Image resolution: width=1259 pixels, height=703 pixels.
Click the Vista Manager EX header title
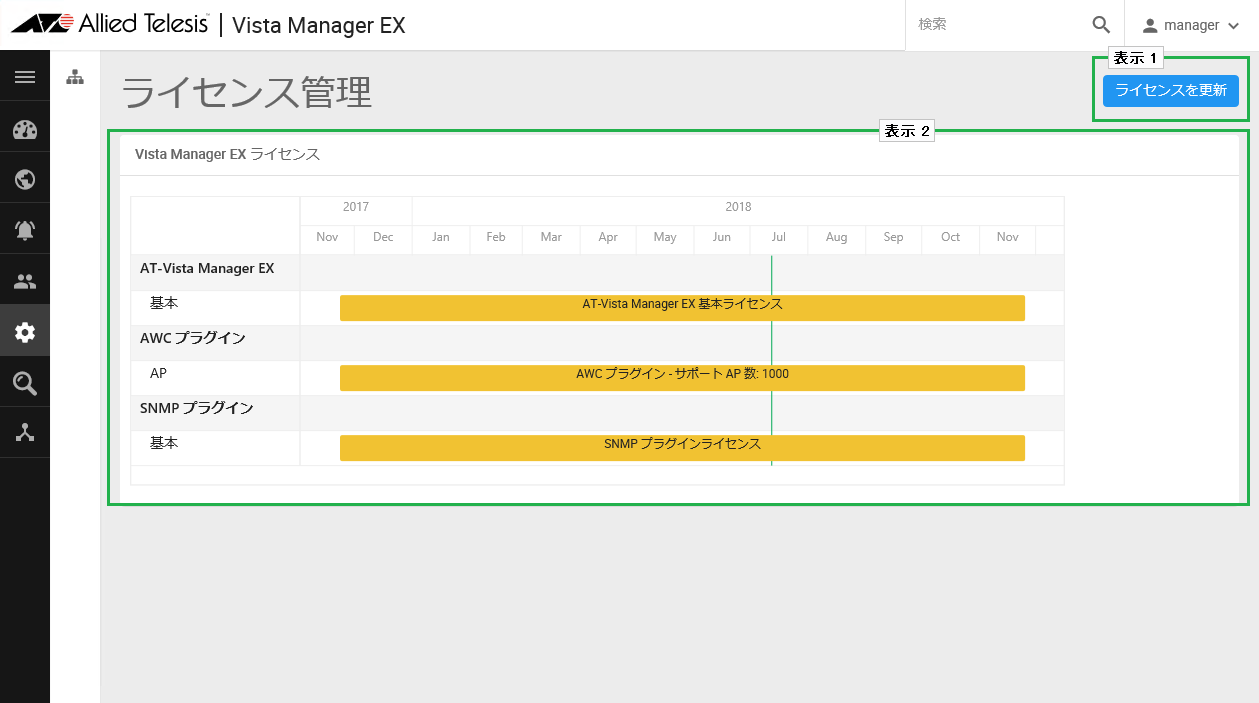(x=319, y=25)
